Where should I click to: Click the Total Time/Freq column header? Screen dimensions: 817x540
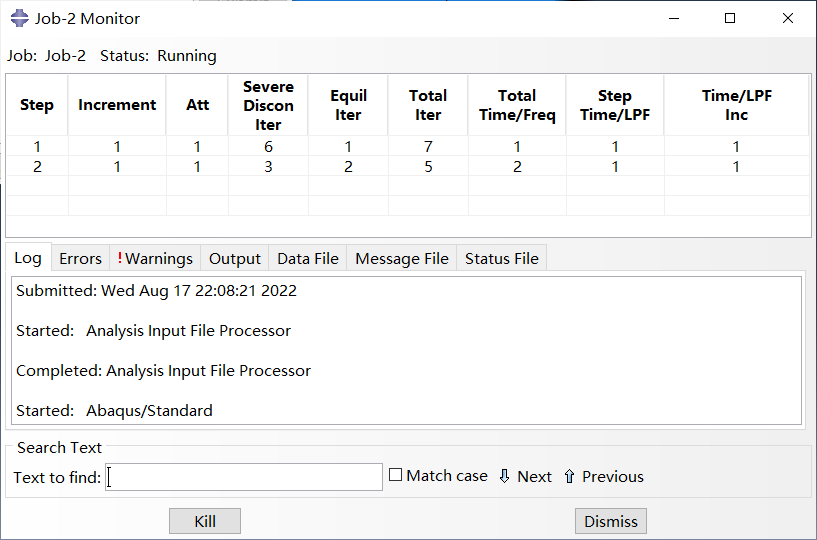516,105
